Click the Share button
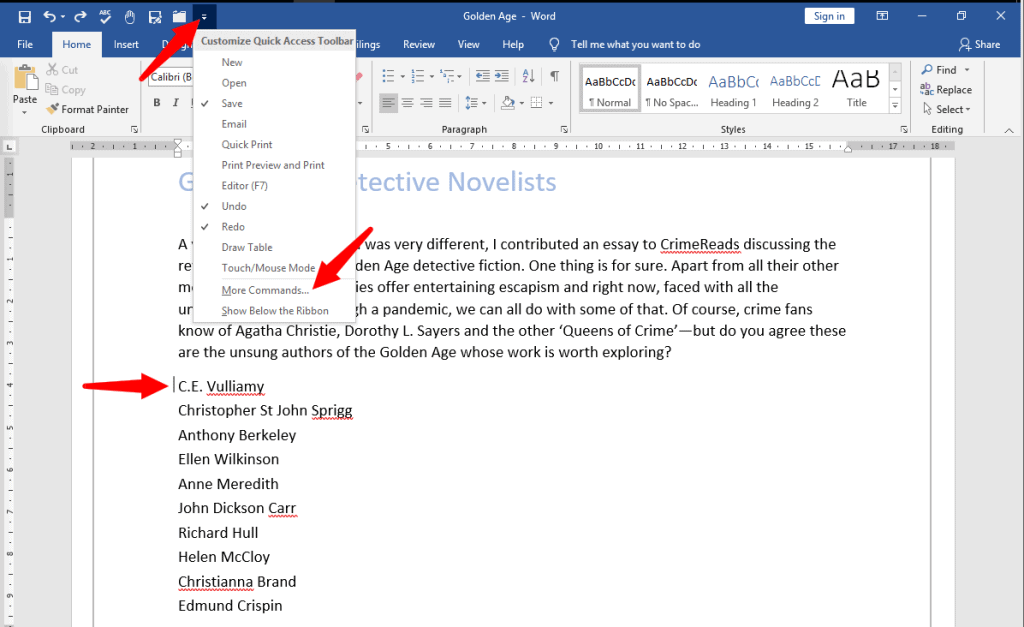 pos(979,44)
